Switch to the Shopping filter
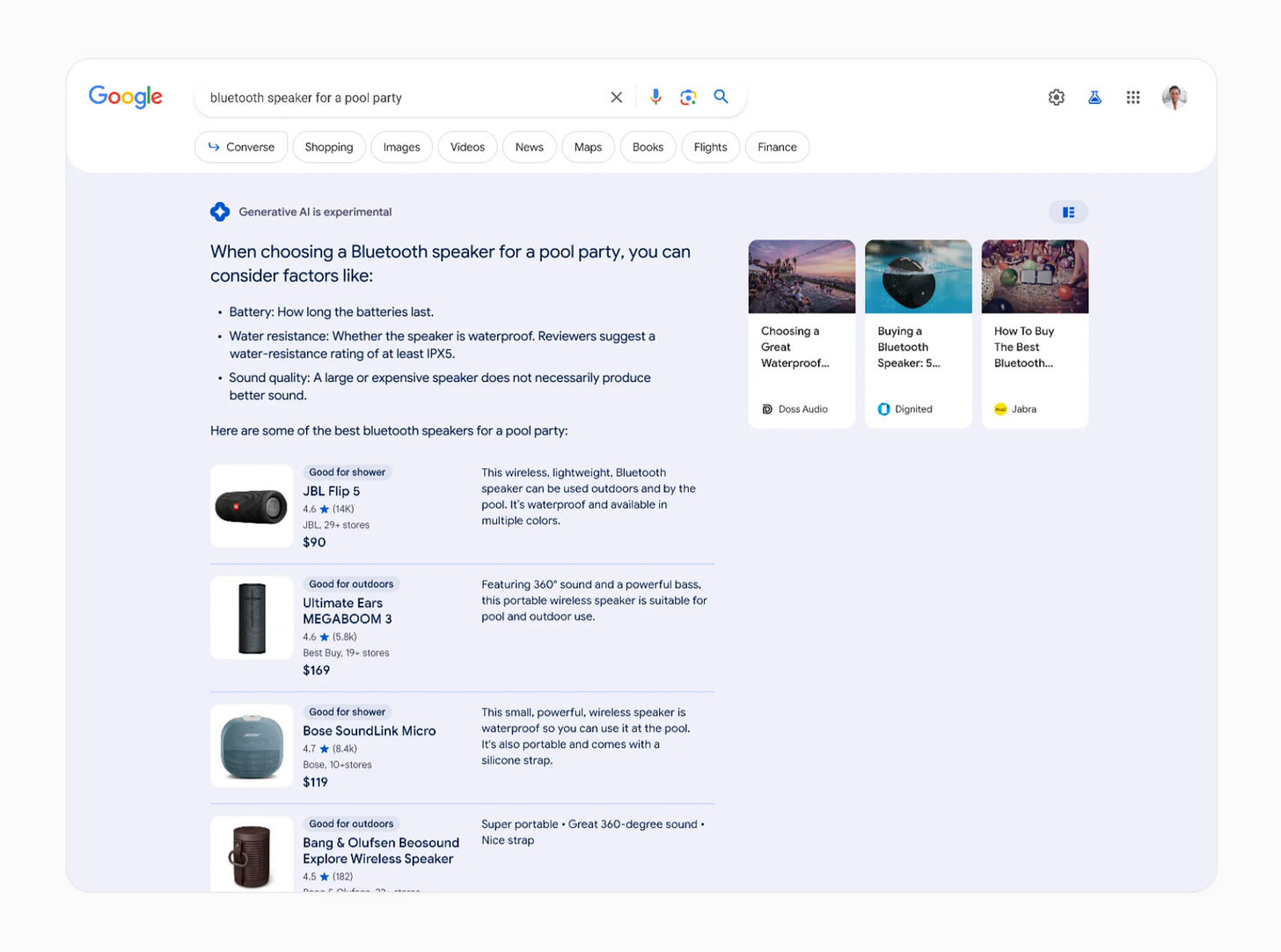Screen dimensions: 1281x952 (x=329, y=147)
